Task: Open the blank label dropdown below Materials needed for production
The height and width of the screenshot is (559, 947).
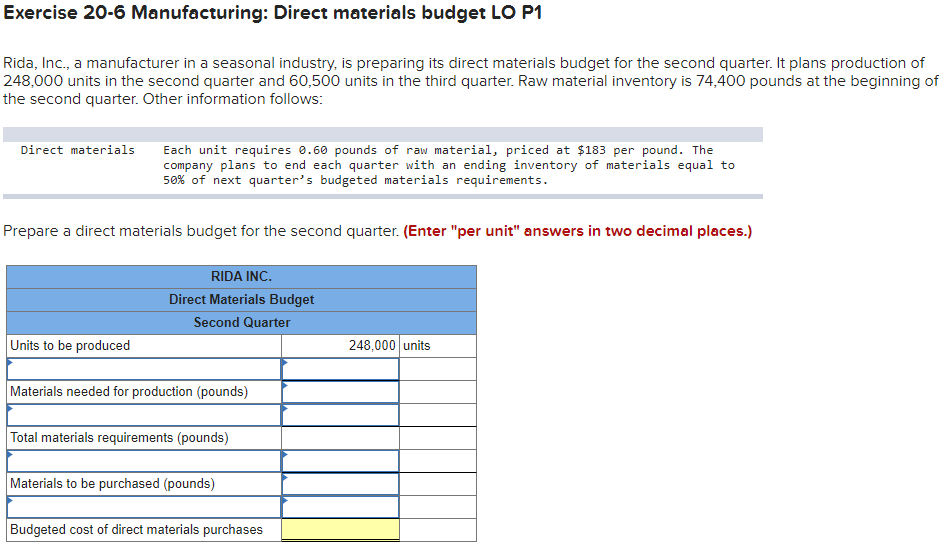Action: pos(144,415)
